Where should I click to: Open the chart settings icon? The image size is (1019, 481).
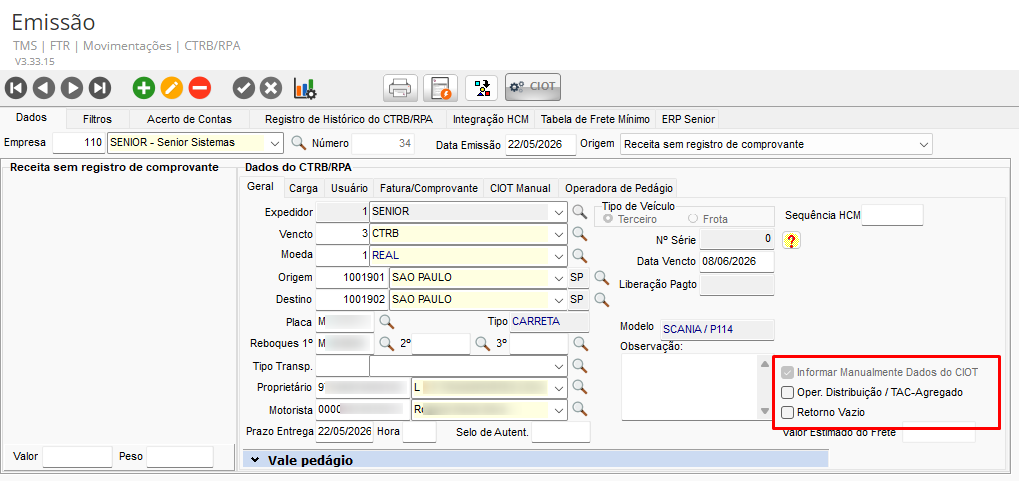click(305, 88)
